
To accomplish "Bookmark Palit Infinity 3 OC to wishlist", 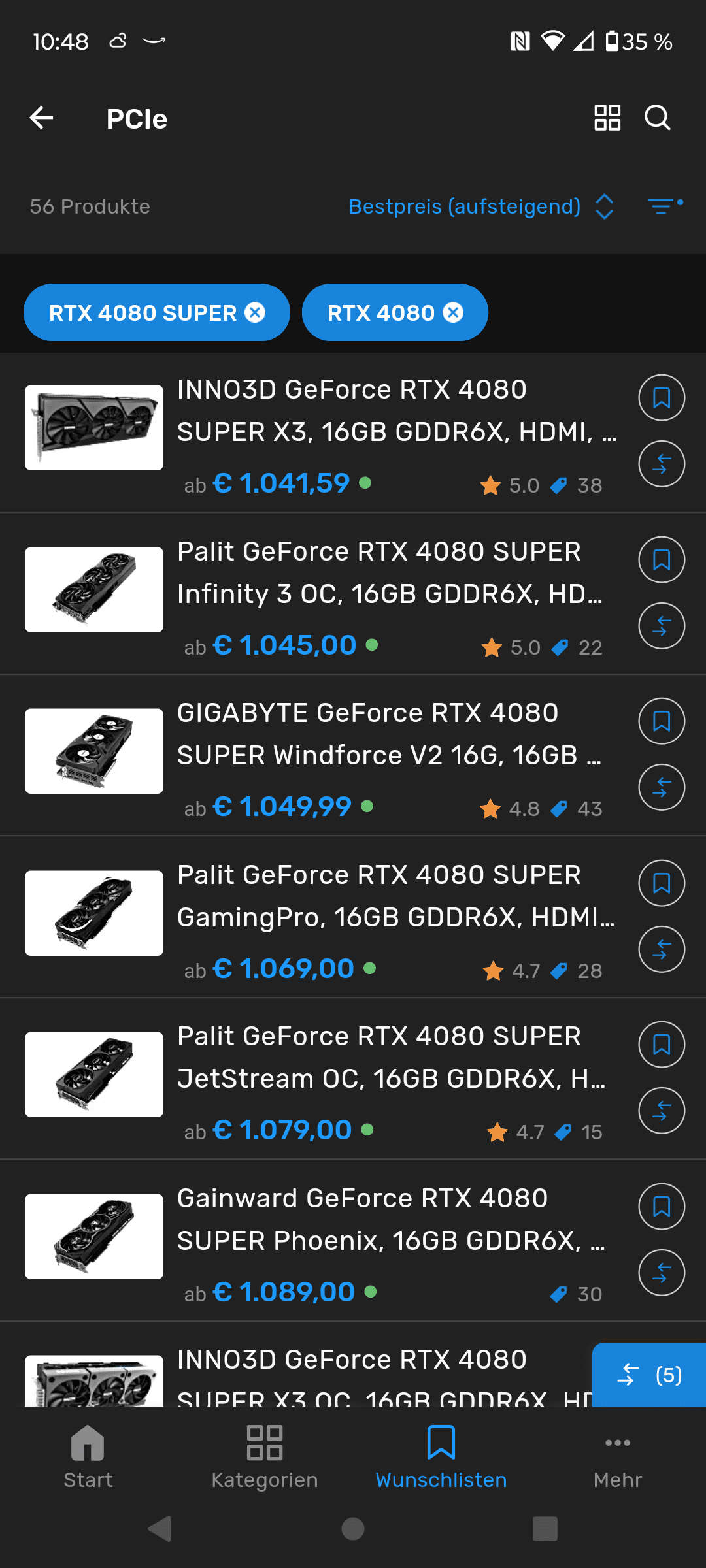I will pyautogui.click(x=662, y=560).
